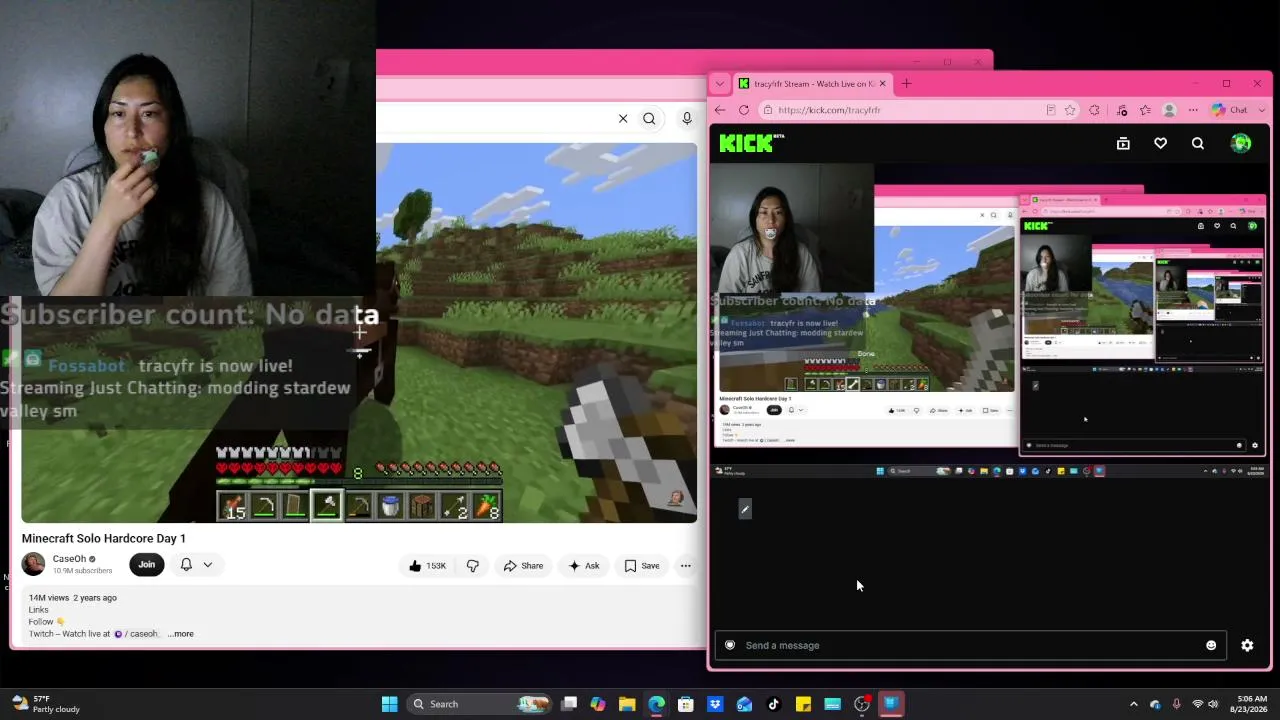This screenshot has height=720, width=1280.
Task: Click the YouTube search magnifier button
Action: 649,119
